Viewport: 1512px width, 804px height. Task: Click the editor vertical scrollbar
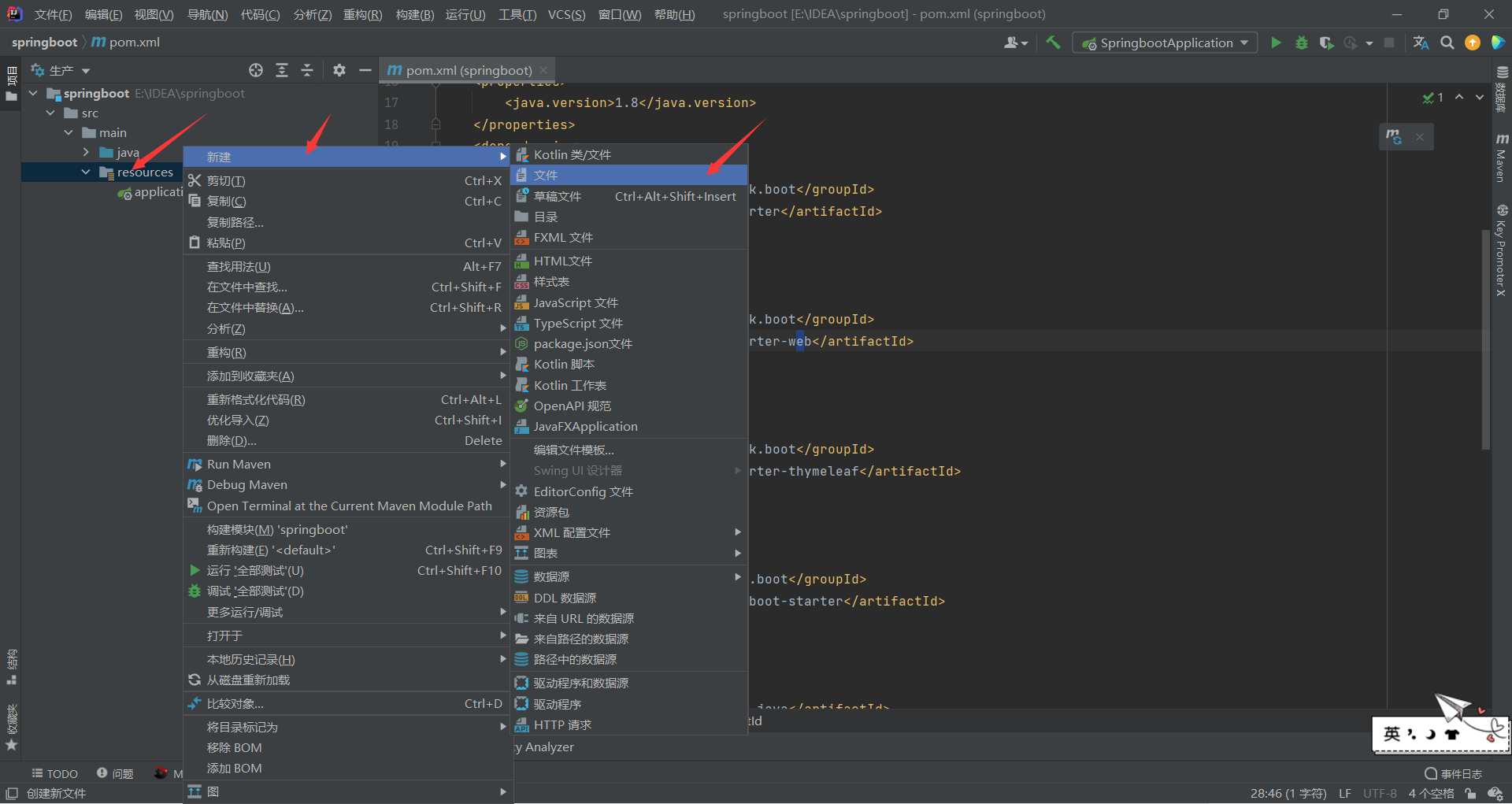tap(1485, 339)
